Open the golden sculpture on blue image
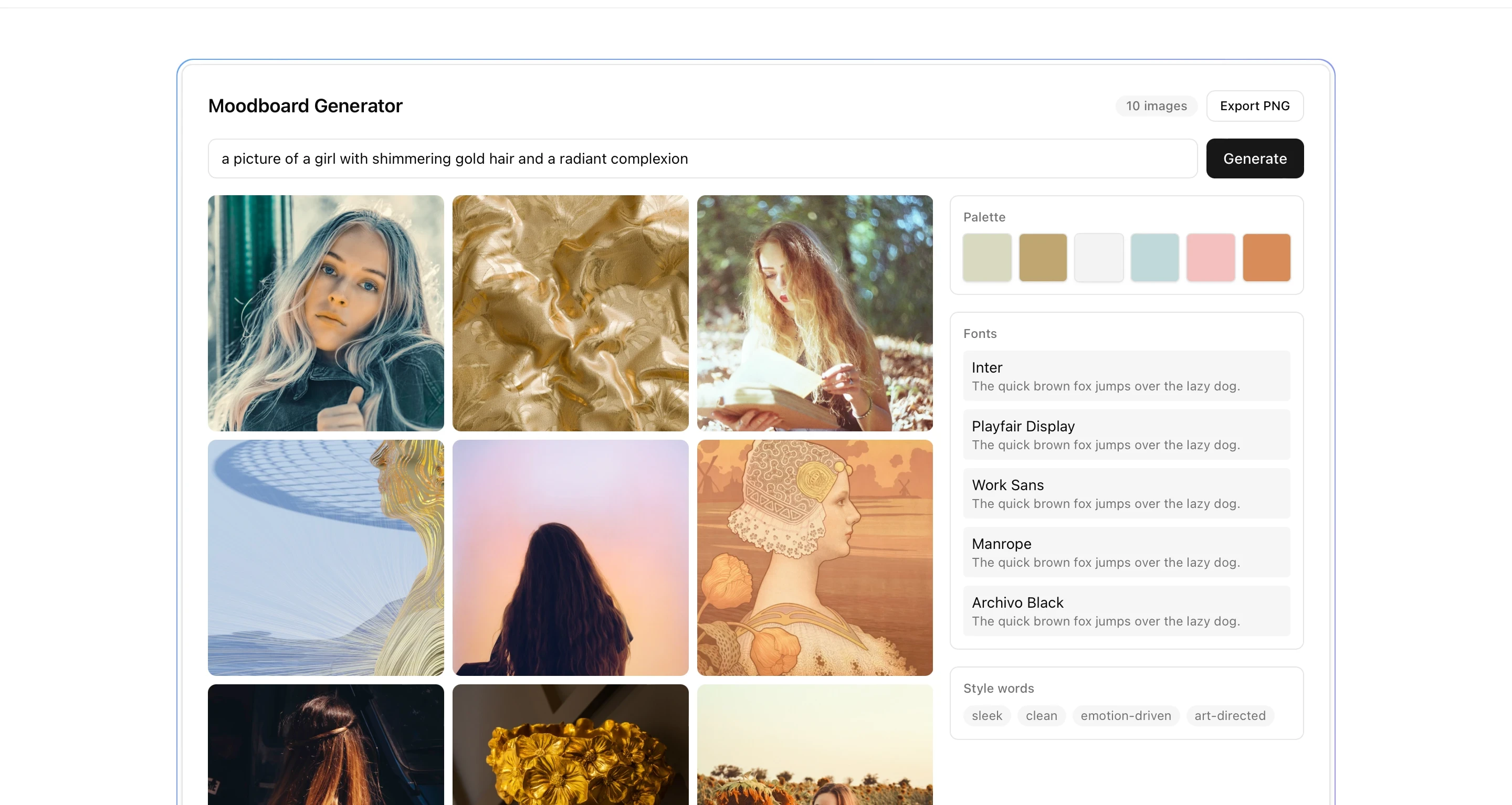This screenshot has width=1512, height=805. (x=325, y=557)
